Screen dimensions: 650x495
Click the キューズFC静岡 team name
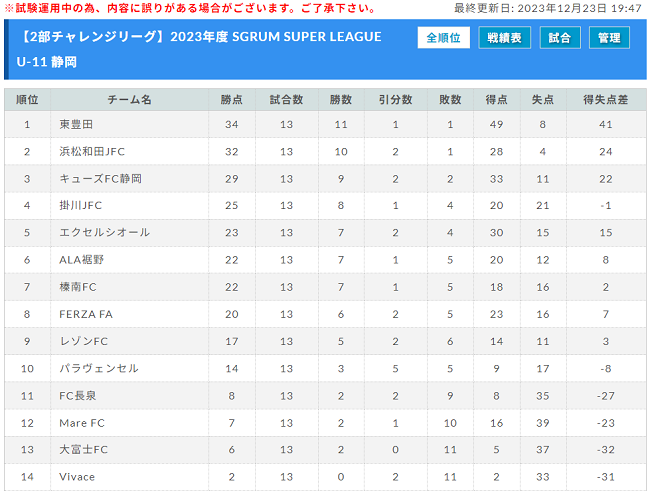pyautogui.click(x=100, y=179)
